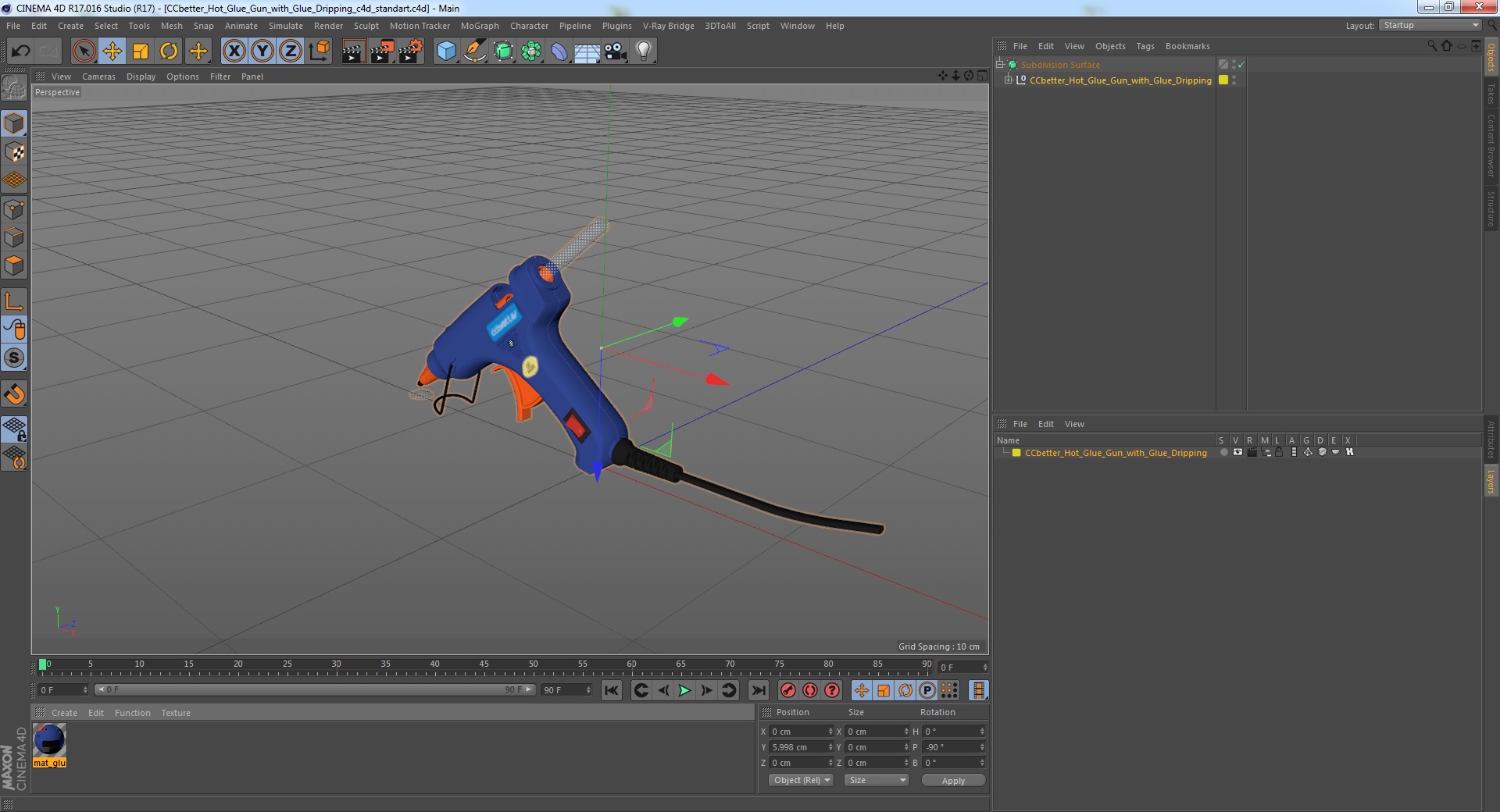Open the Mesh menu
Screen dimensions: 1500x812
point(171,26)
